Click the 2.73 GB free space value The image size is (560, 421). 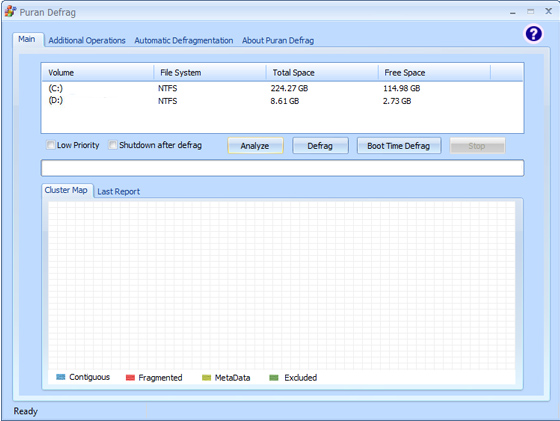coord(397,101)
